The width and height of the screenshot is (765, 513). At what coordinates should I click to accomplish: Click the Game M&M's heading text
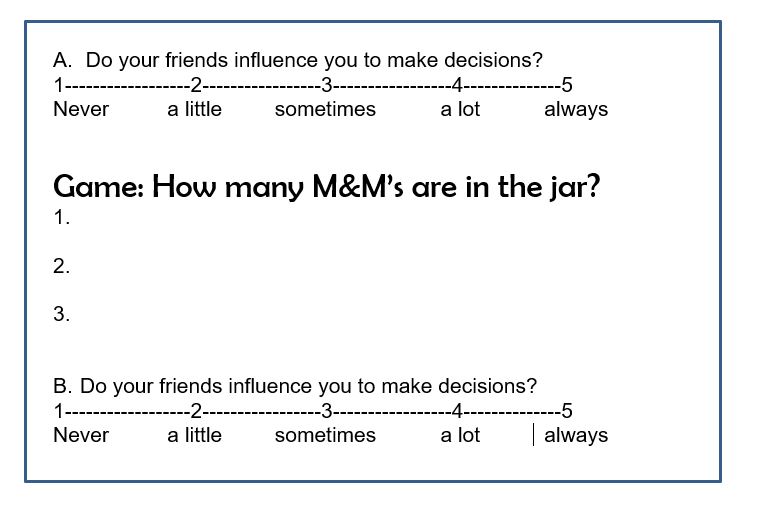pyautogui.click(x=326, y=187)
